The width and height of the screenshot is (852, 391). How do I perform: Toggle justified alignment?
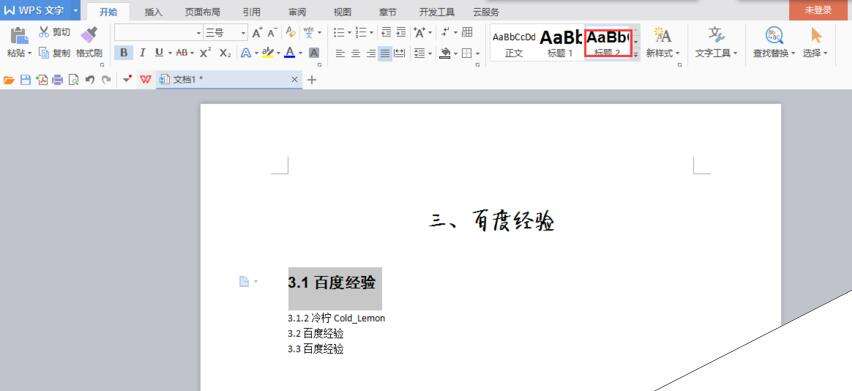pos(385,53)
